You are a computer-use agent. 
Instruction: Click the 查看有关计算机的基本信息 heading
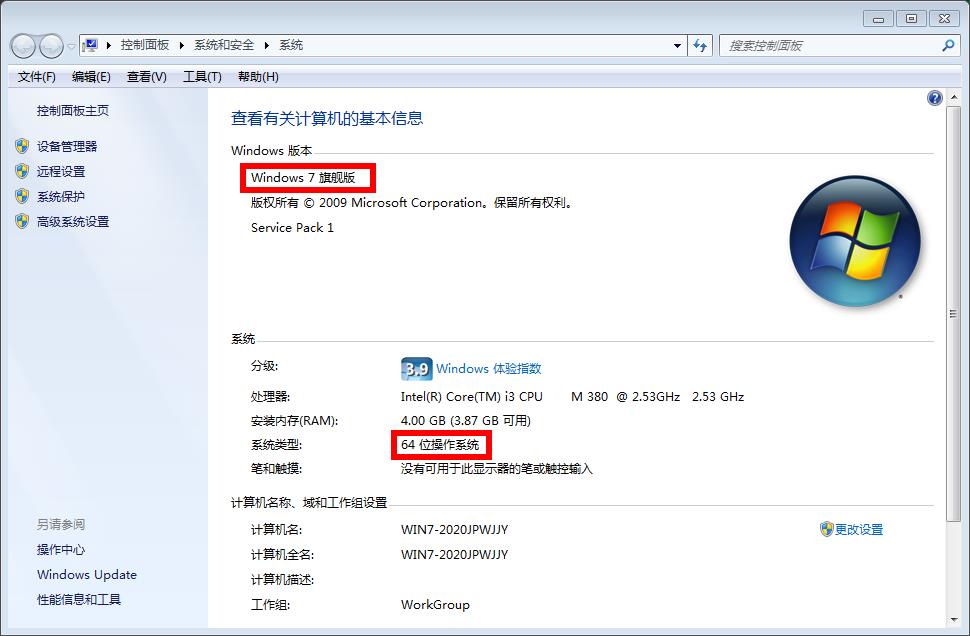[x=327, y=118]
